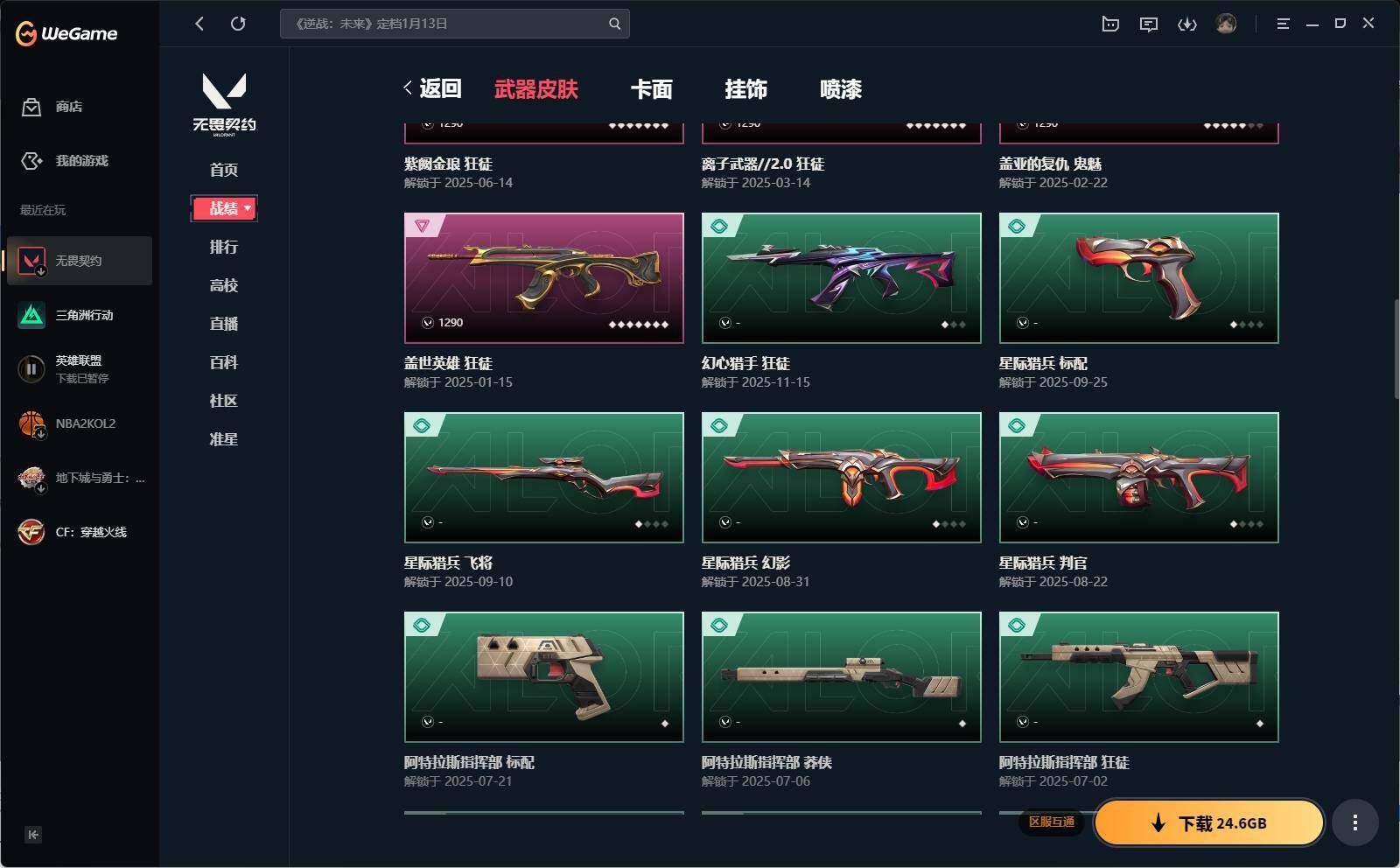Open the folder icon in title bar
The width and height of the screenshot is (1400, 868).
(1110, 24)
